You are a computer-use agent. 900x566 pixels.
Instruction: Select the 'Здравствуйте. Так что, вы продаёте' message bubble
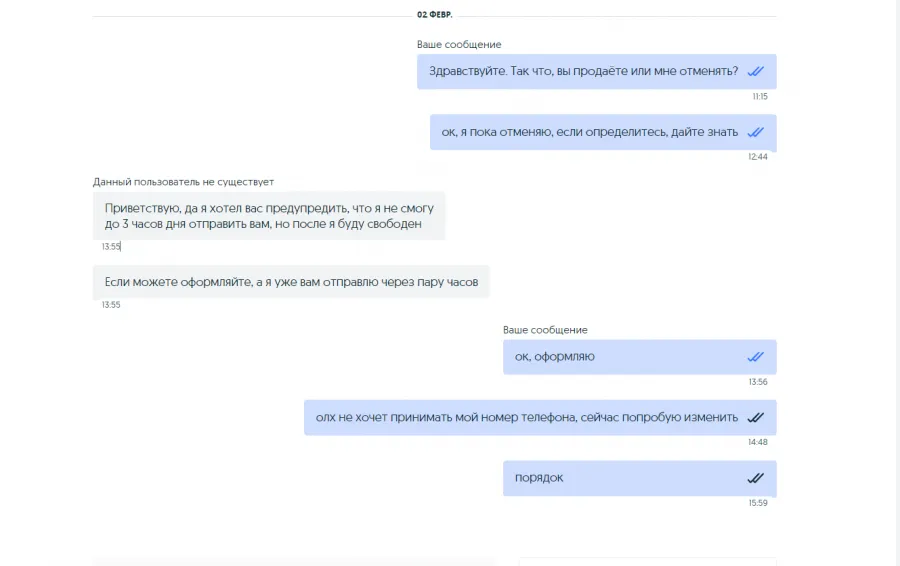[x=596, y=72]
